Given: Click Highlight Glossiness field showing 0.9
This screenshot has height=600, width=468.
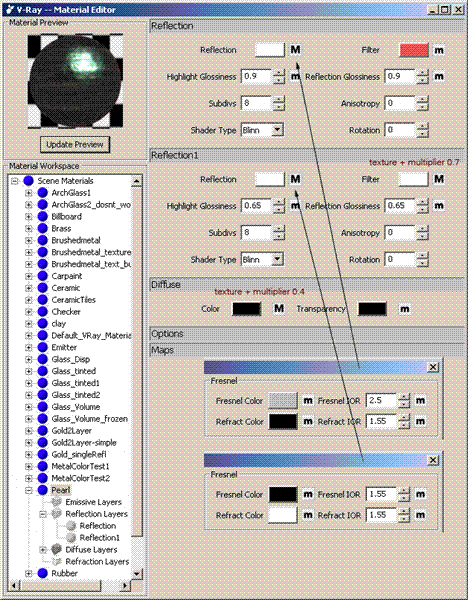Looking at the screenshot, I should [256, 77].
